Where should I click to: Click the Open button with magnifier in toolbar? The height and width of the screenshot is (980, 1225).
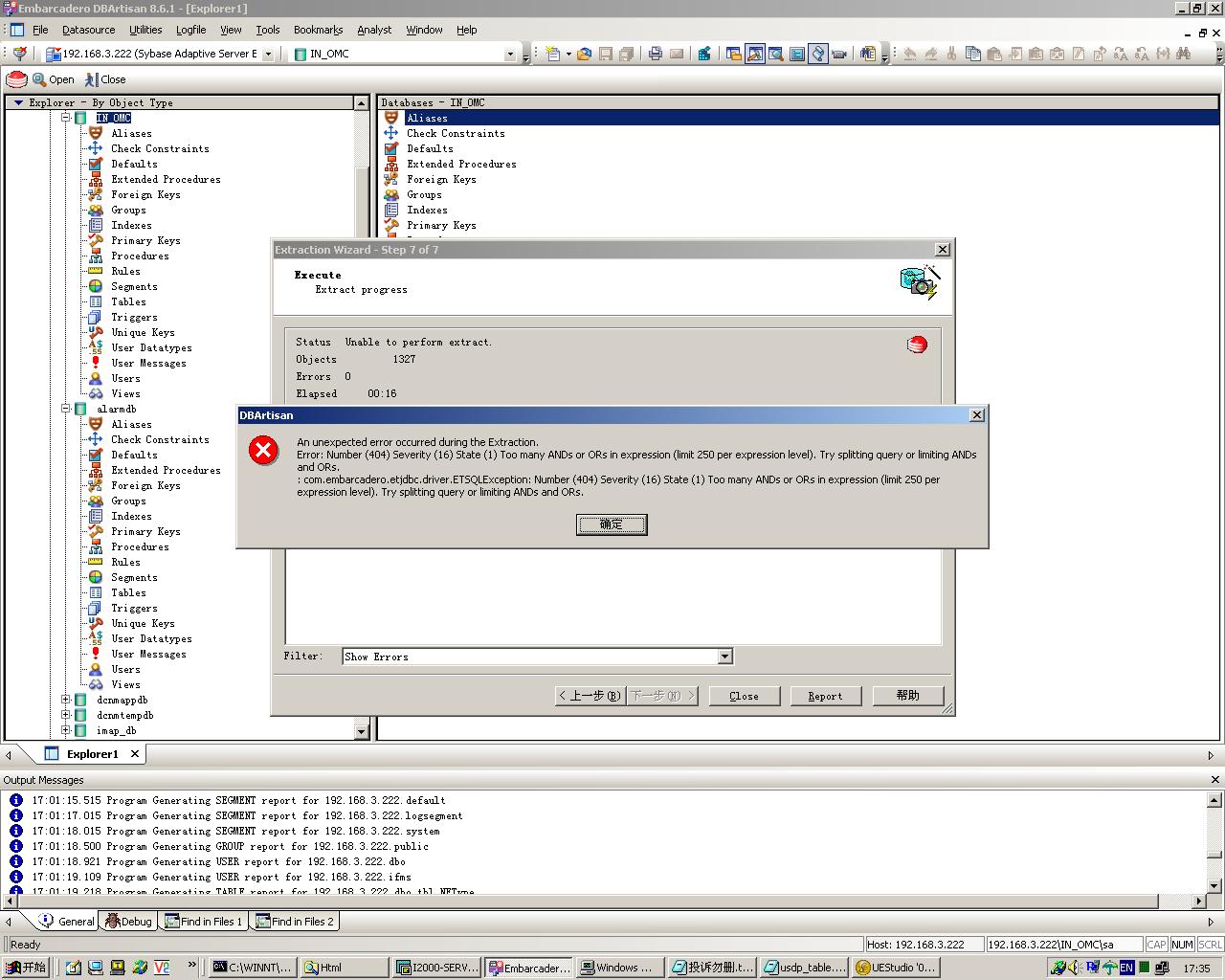(54, 79)
